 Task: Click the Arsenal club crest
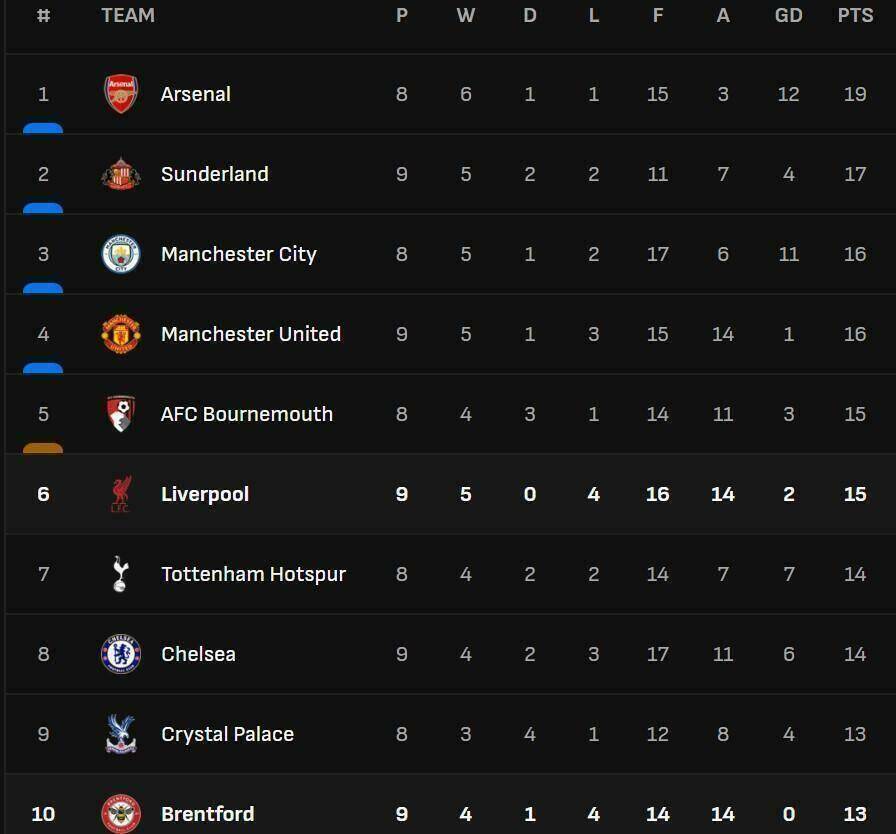121,94
